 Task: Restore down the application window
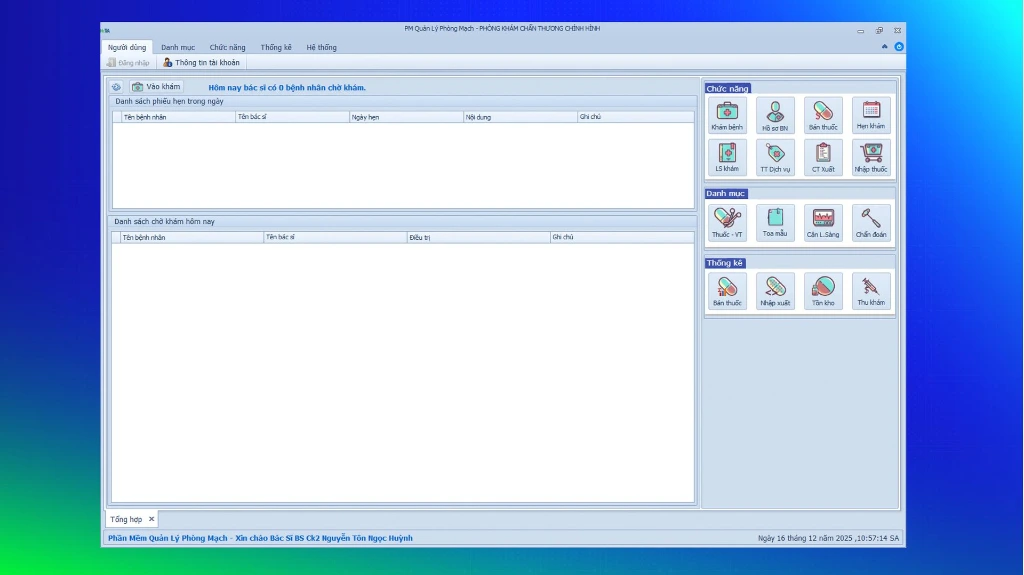pyautogui.click(x=879, y=31)
